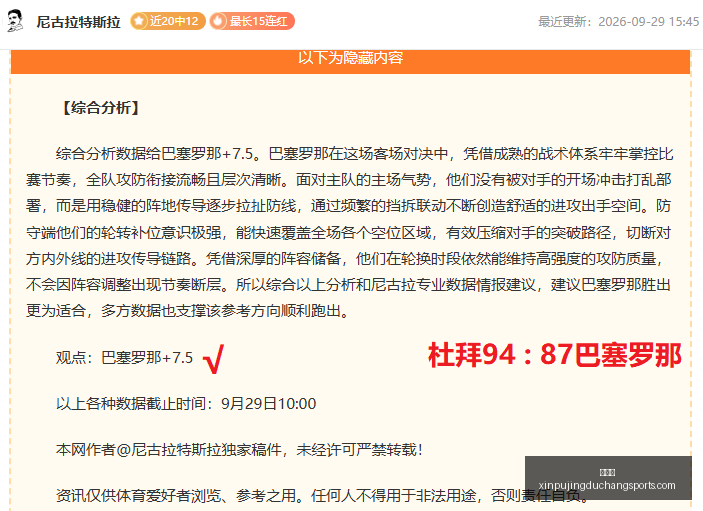Image resolution: width=703 pixels, height=511 pixels.
Task: Select the 【综合分析】 heading
Action: tap(100, 108)
